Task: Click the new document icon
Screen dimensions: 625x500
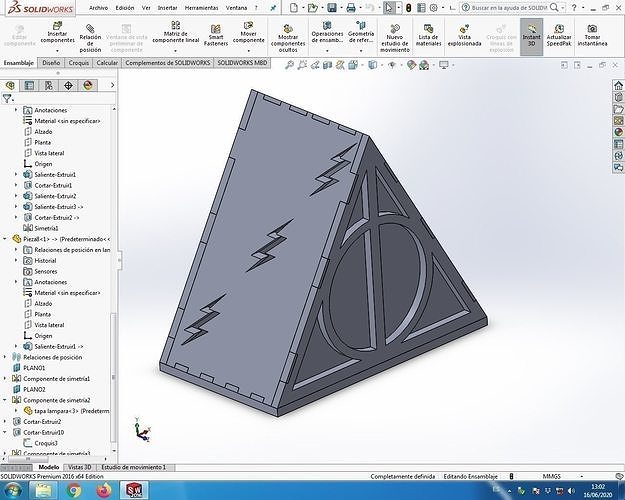Action: tap(294, 8)
